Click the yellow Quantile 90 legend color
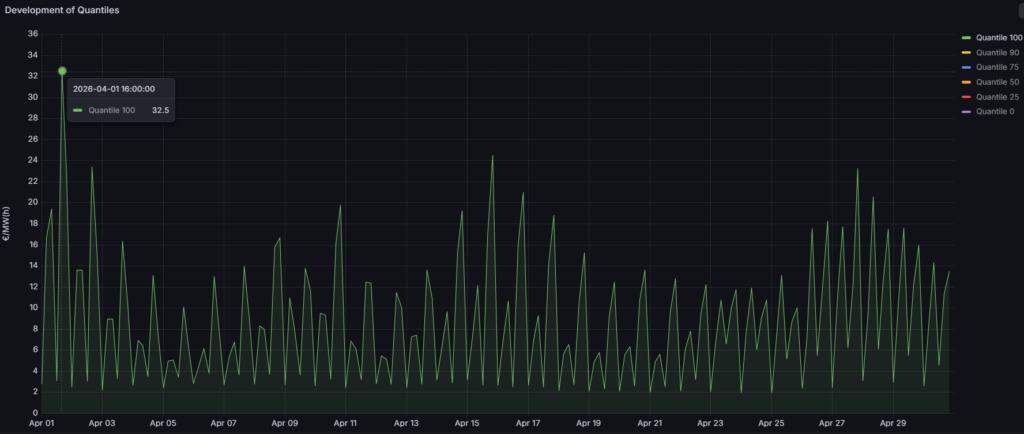Viewport: 1024px width, 434px height. pyautogui.click(x=967, y=53)
